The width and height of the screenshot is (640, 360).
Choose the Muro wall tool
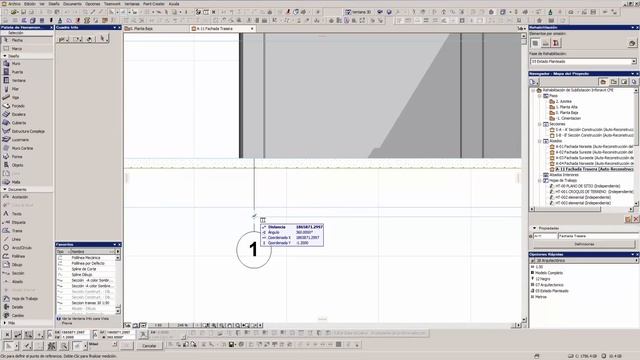[x=27, y=64]
